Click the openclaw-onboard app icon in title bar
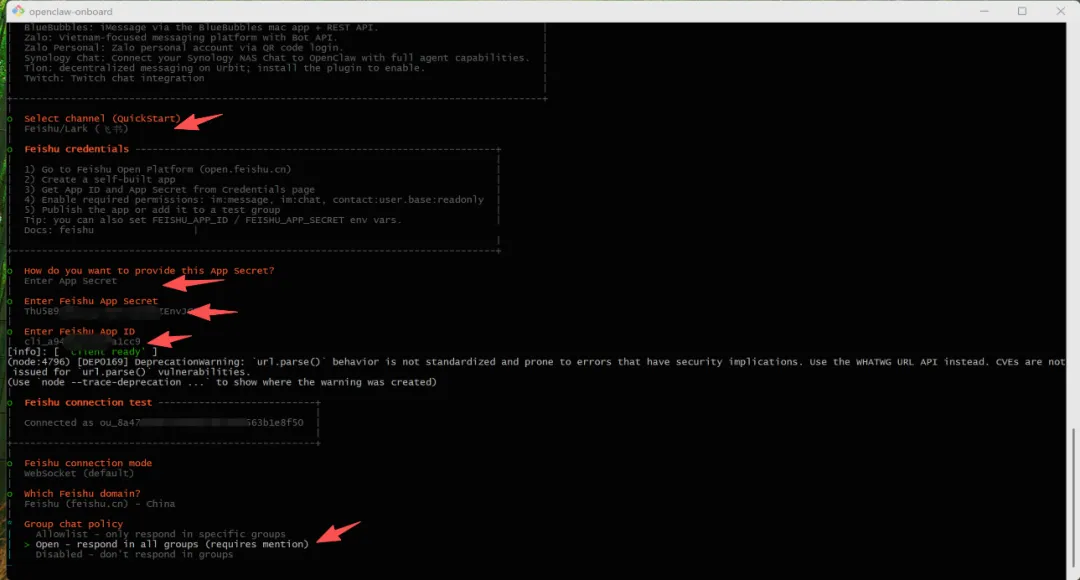Screen dimensions: 1080x580 (x=18, y=11)
